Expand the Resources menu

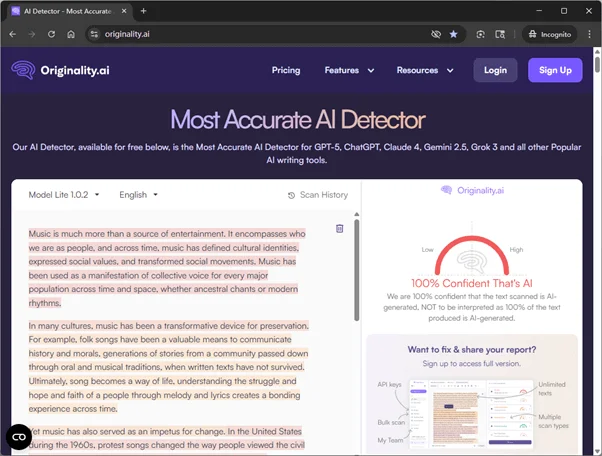(x=425, y=70)
